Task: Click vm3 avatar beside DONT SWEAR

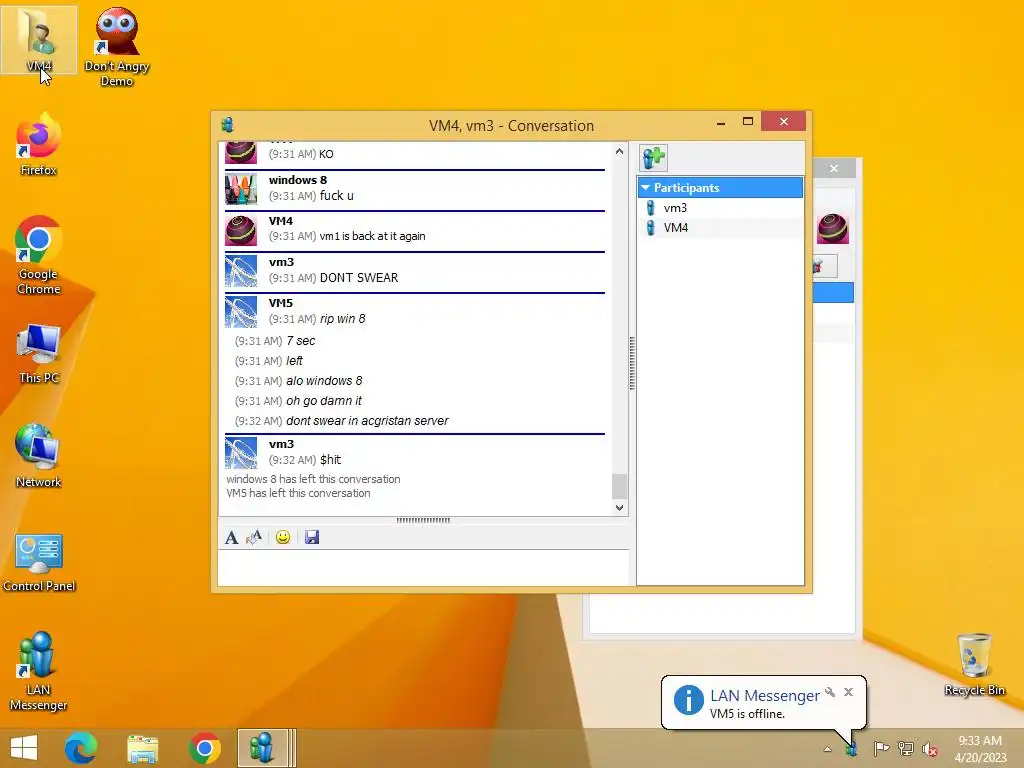Action: click(x=241, y=272)
